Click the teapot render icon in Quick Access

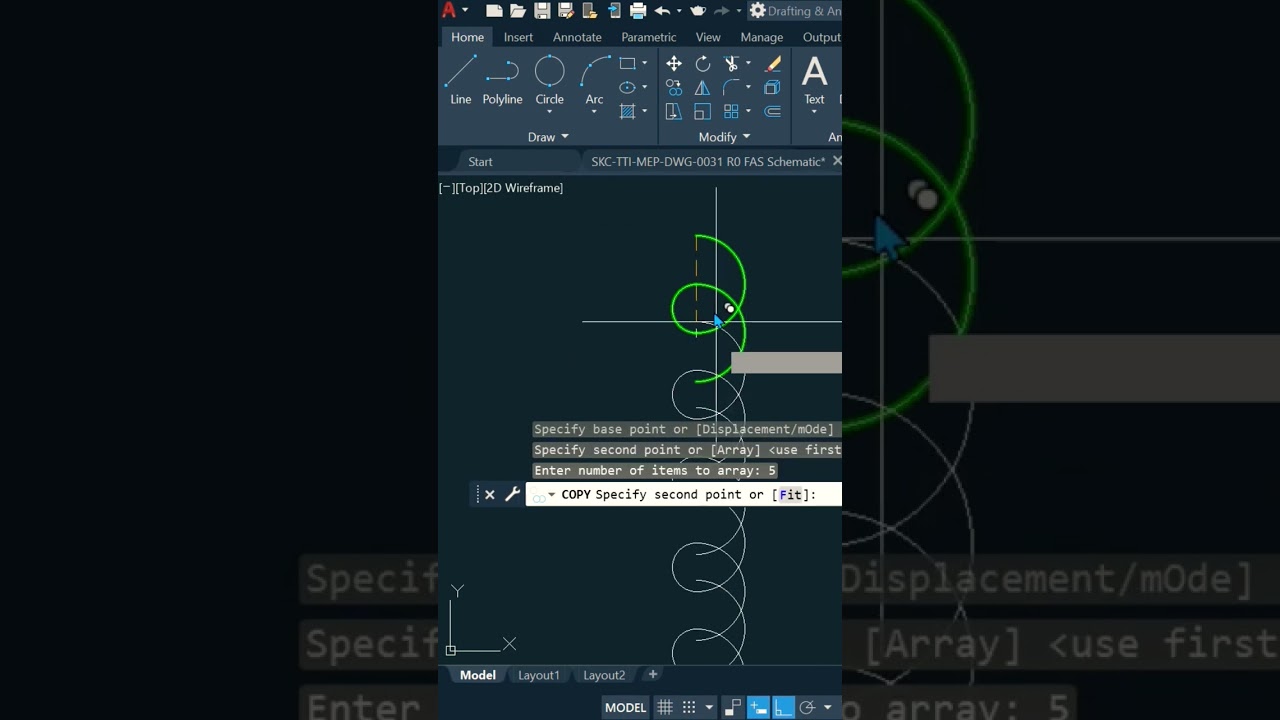coord(698,11)
